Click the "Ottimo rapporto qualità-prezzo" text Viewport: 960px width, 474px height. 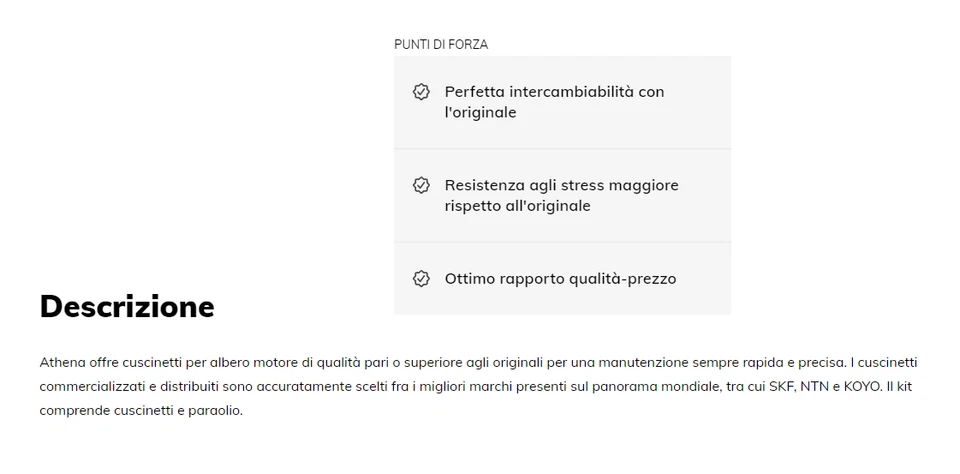(x=560, y=279)
